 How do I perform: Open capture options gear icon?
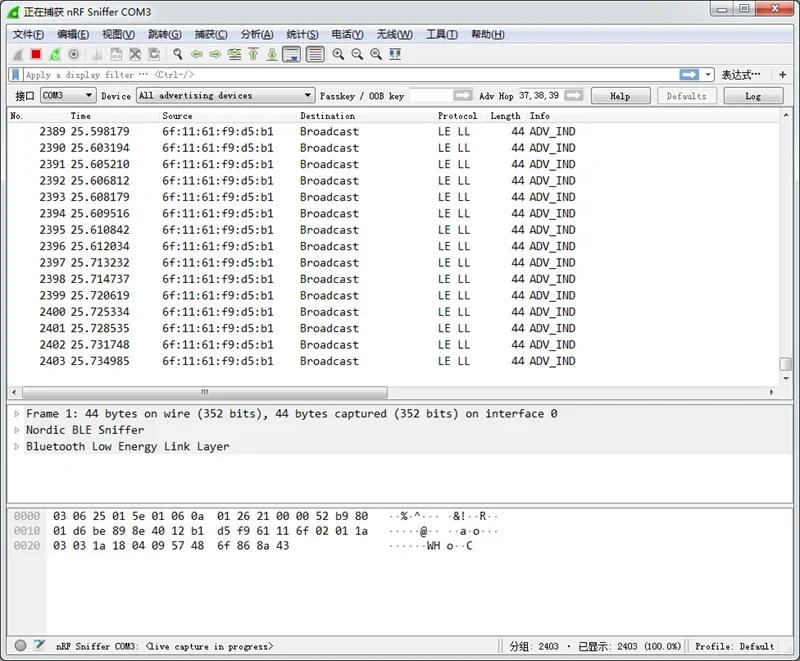coord(73,54)
